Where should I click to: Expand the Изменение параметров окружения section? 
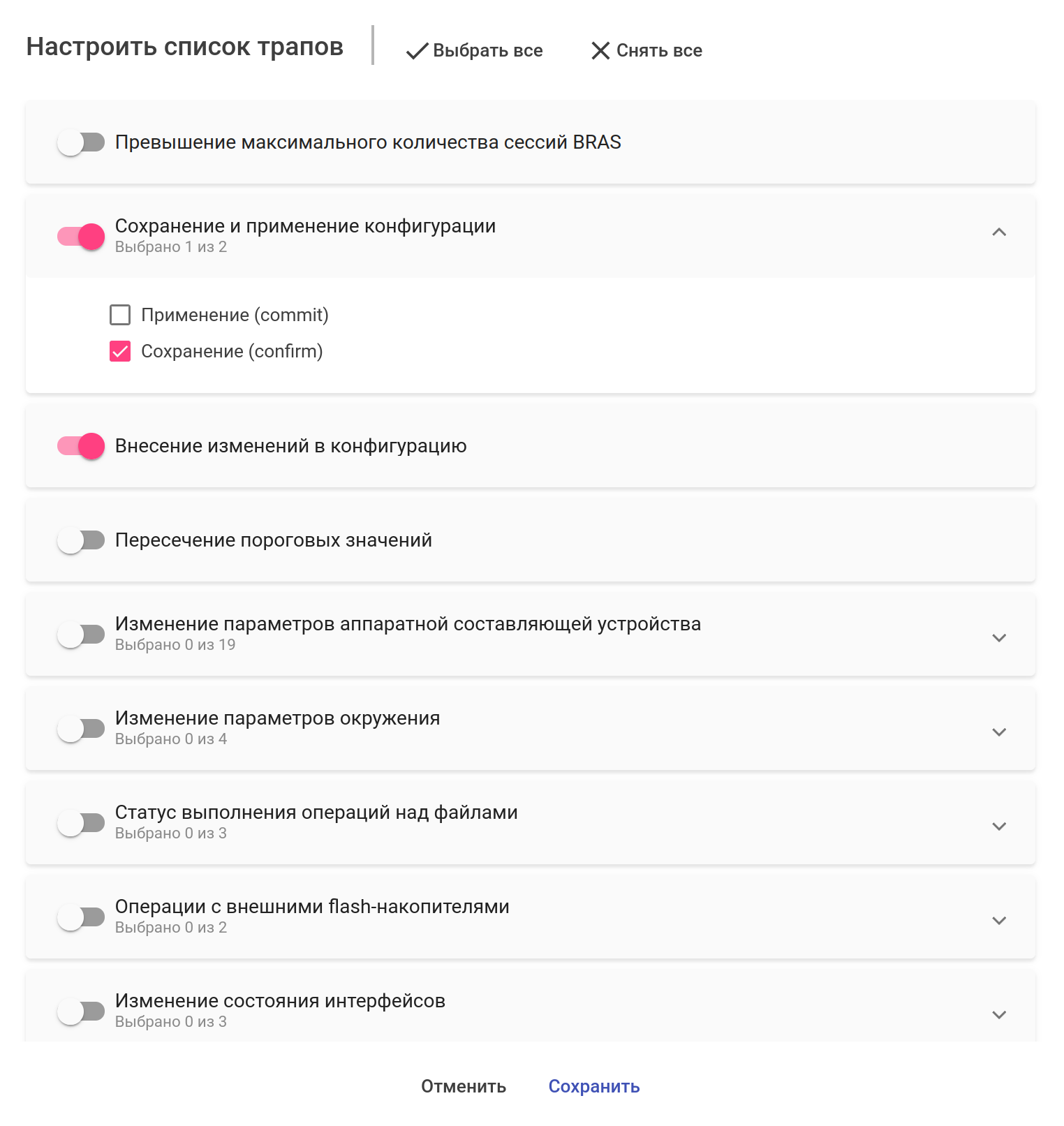point(999,732)
